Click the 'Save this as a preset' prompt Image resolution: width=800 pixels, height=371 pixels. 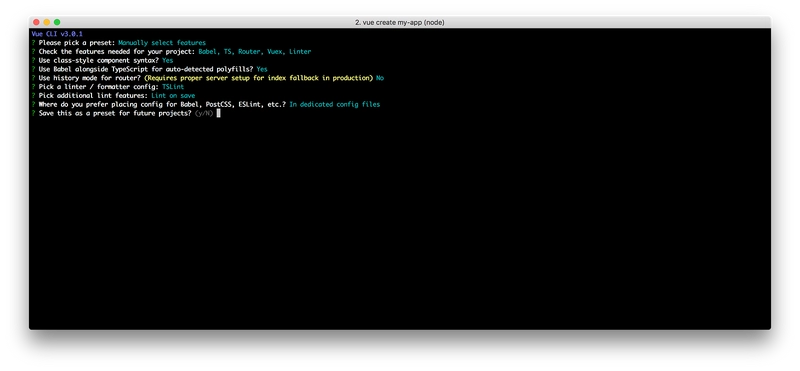click(115, 113)
